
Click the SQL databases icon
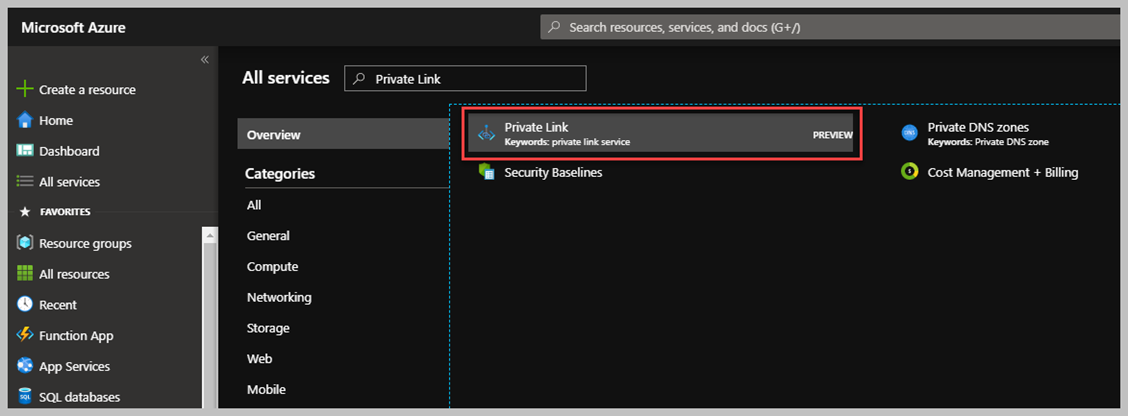[25, 397]
